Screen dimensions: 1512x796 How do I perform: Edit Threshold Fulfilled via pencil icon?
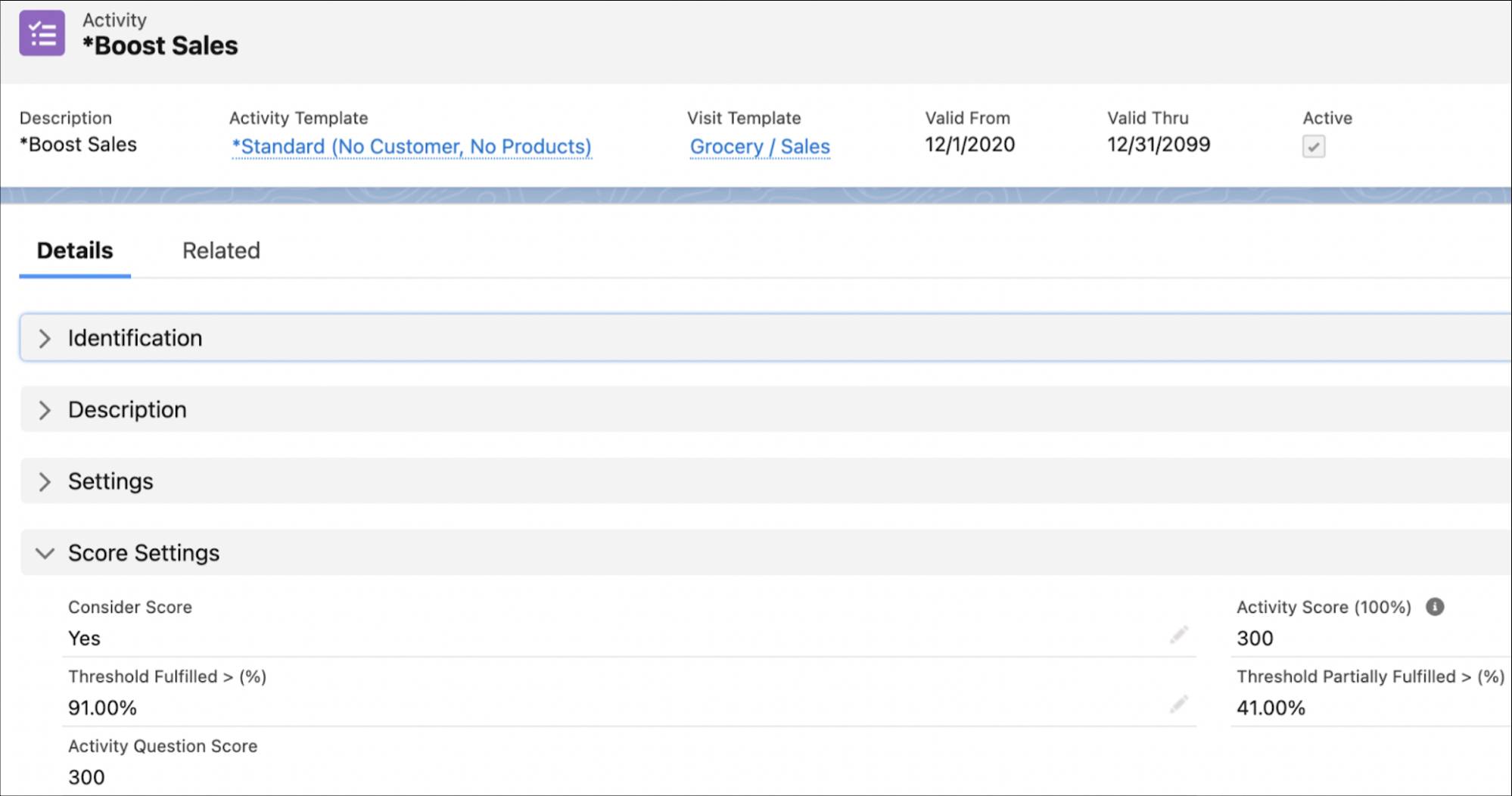click(1178, 704)
